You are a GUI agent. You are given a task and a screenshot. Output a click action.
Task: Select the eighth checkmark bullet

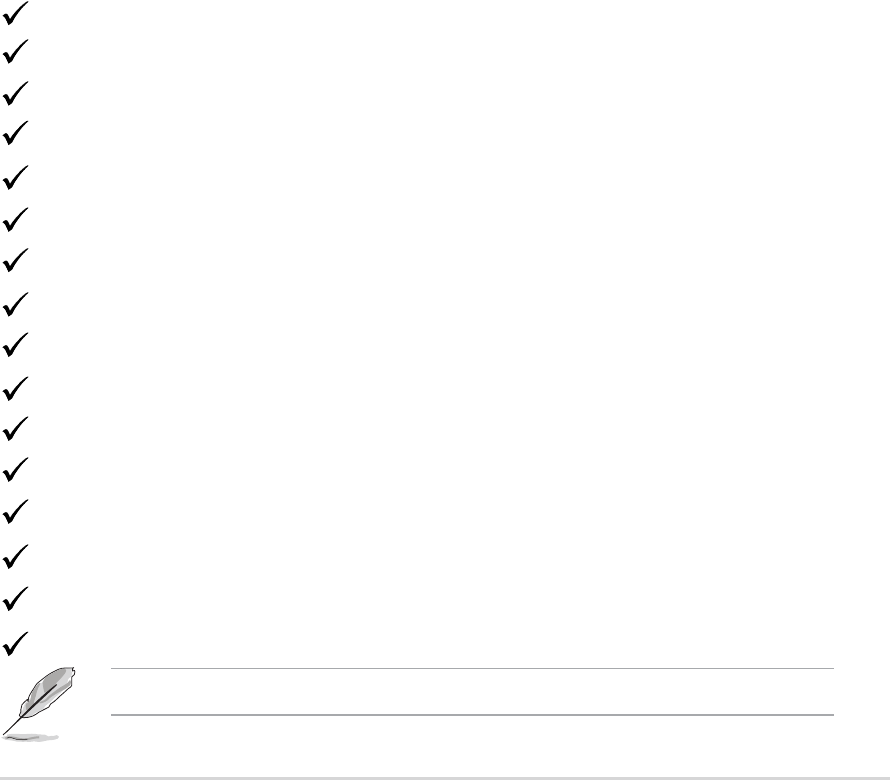click(16, 305)
